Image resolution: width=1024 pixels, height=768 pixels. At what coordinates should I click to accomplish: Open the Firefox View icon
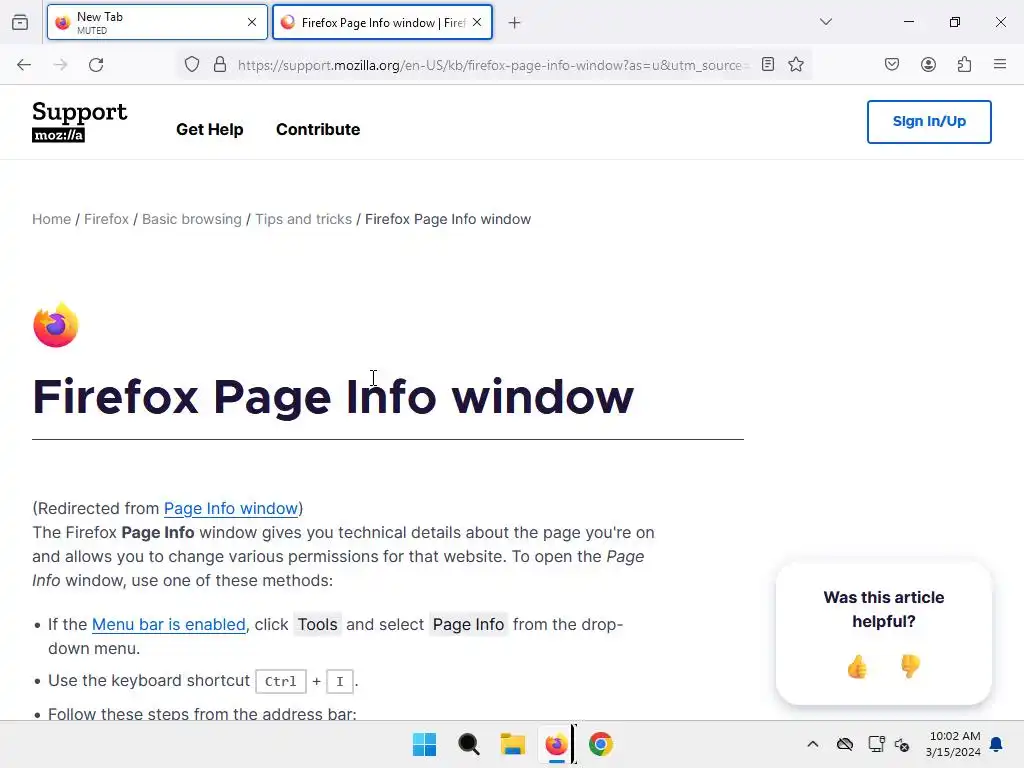pos(20,22)
